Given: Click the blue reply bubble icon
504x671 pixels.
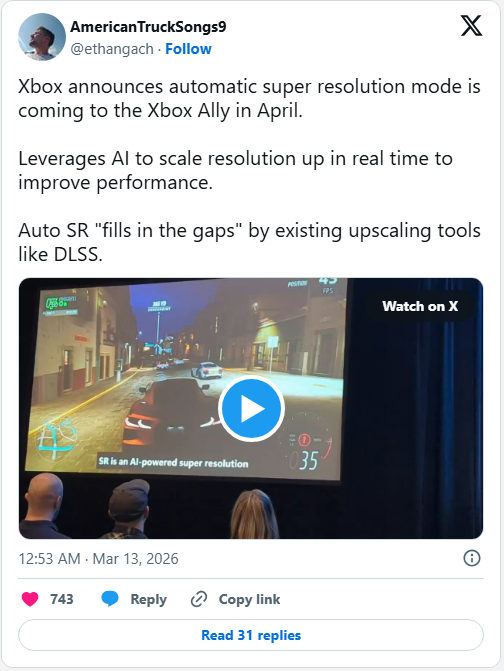Looking at the screenshot, I should [110, 599].
